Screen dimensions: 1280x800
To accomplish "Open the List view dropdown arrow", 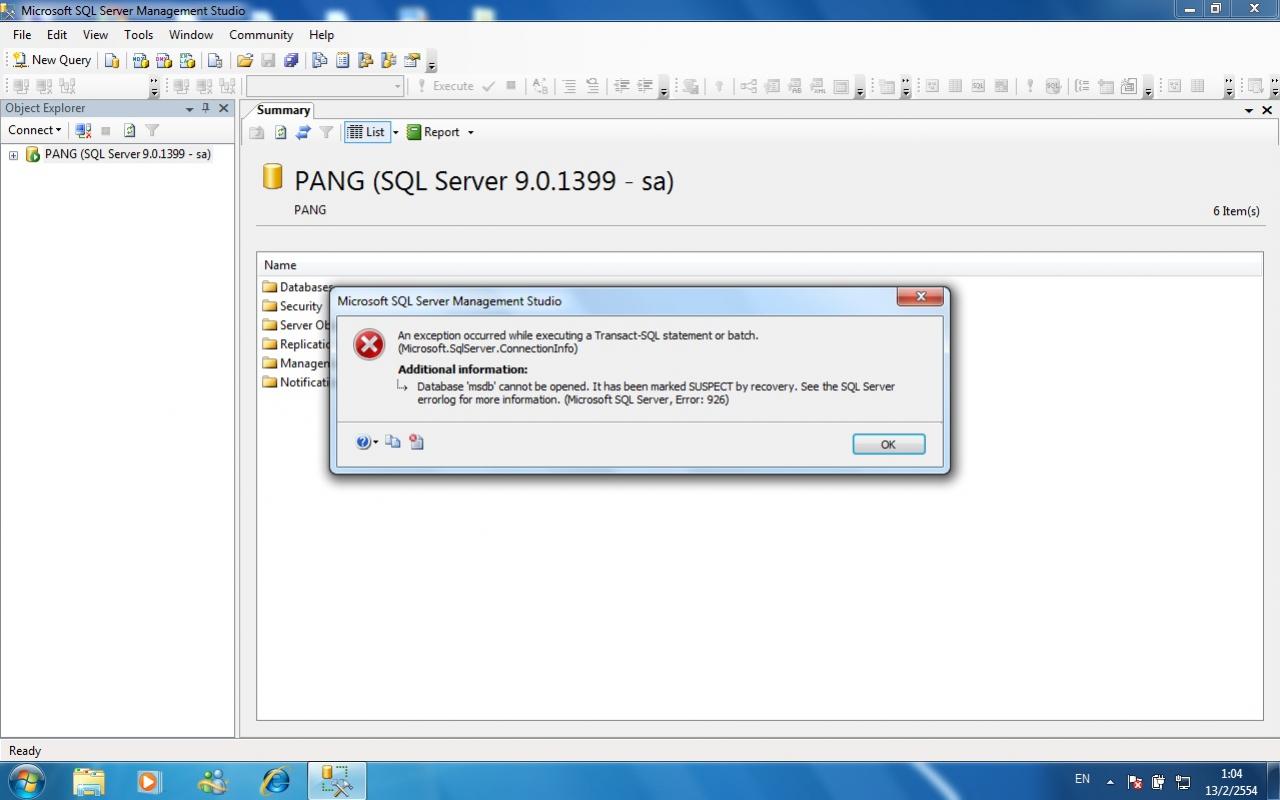I will click(x=395, y=132).
